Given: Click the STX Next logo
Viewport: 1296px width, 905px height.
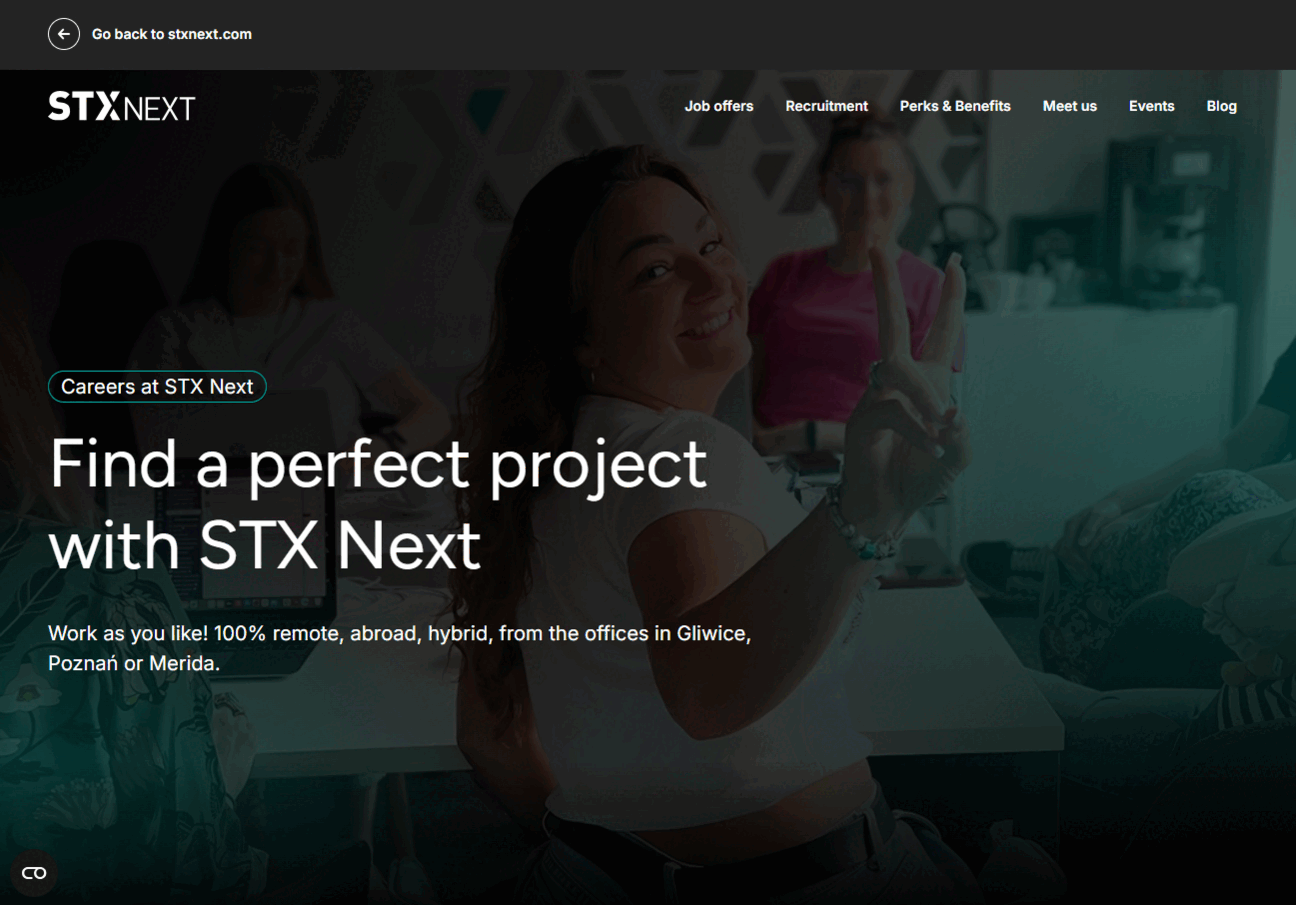Looking at the screenshot, I should click(x=122, y=106).
